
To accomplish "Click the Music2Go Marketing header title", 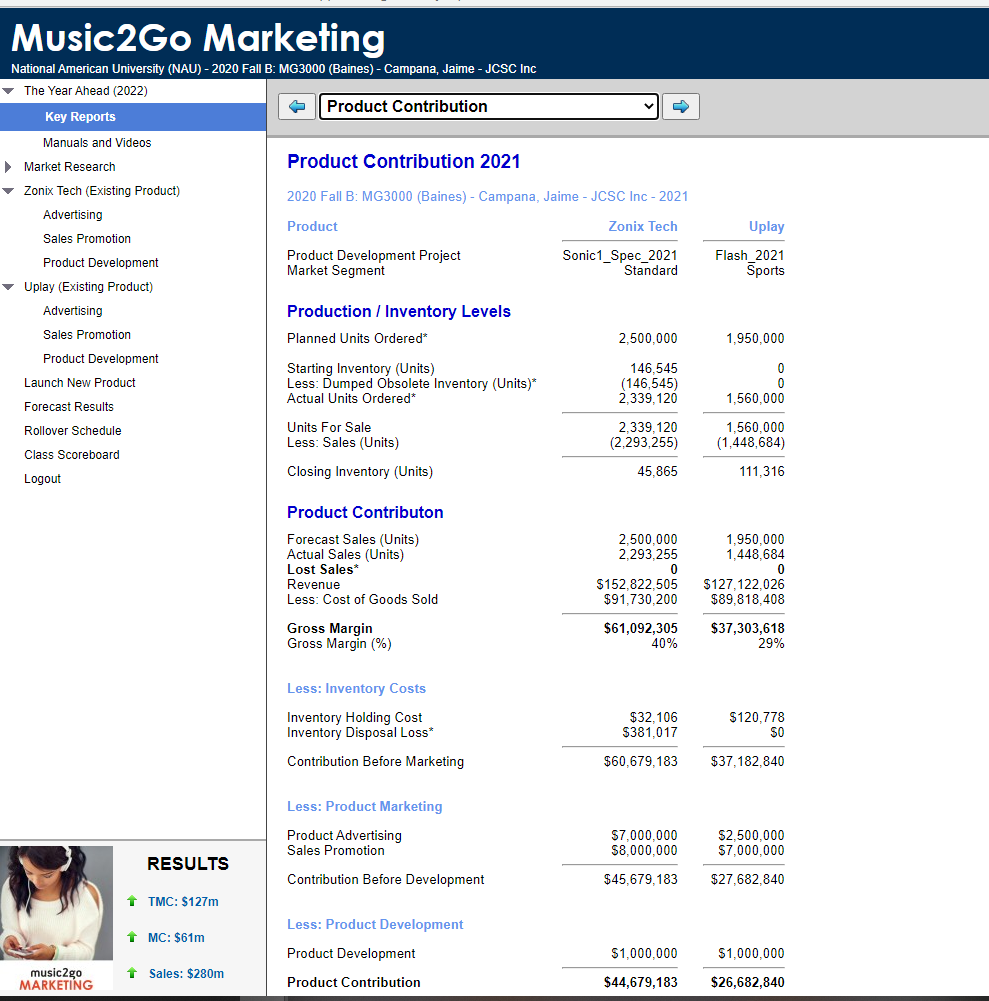I will click(198, 38).
